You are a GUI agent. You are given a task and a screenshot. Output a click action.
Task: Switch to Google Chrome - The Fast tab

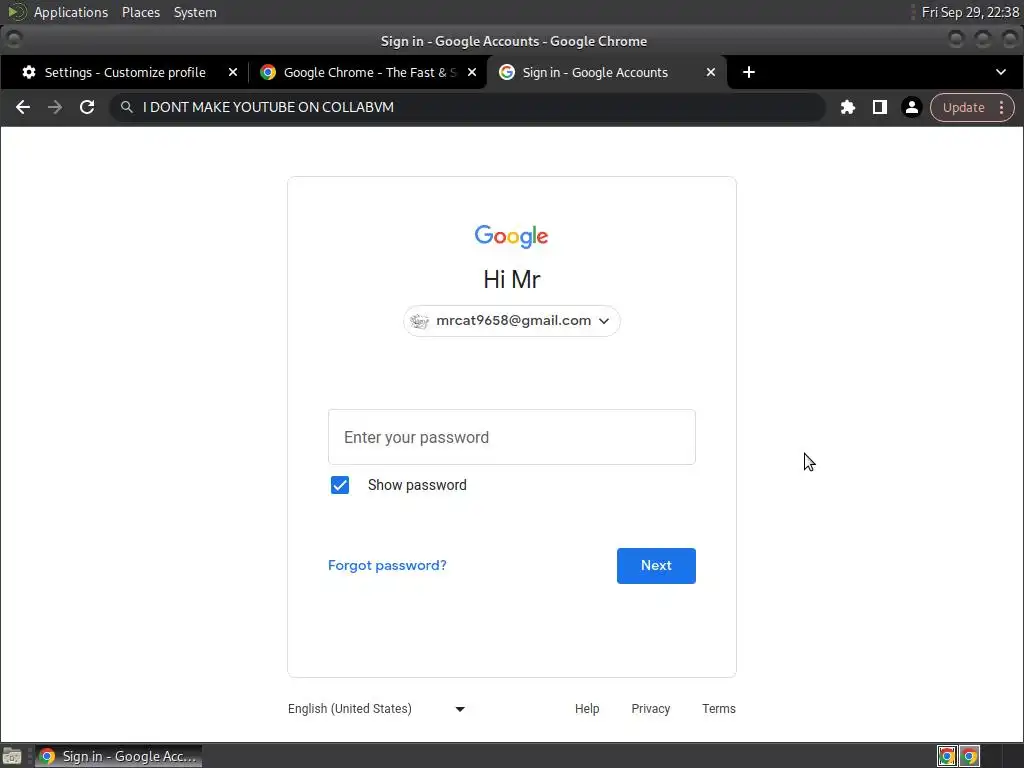coord(369,72)
